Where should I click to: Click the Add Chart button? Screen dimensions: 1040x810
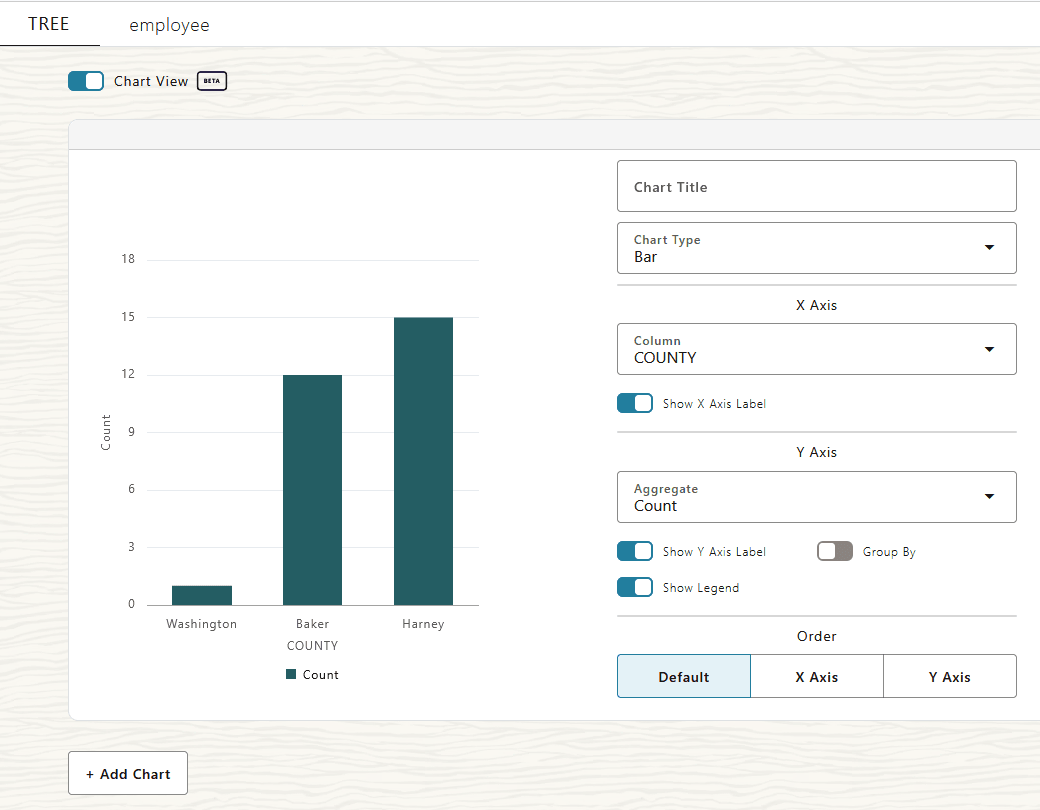(x=127, y=773)
